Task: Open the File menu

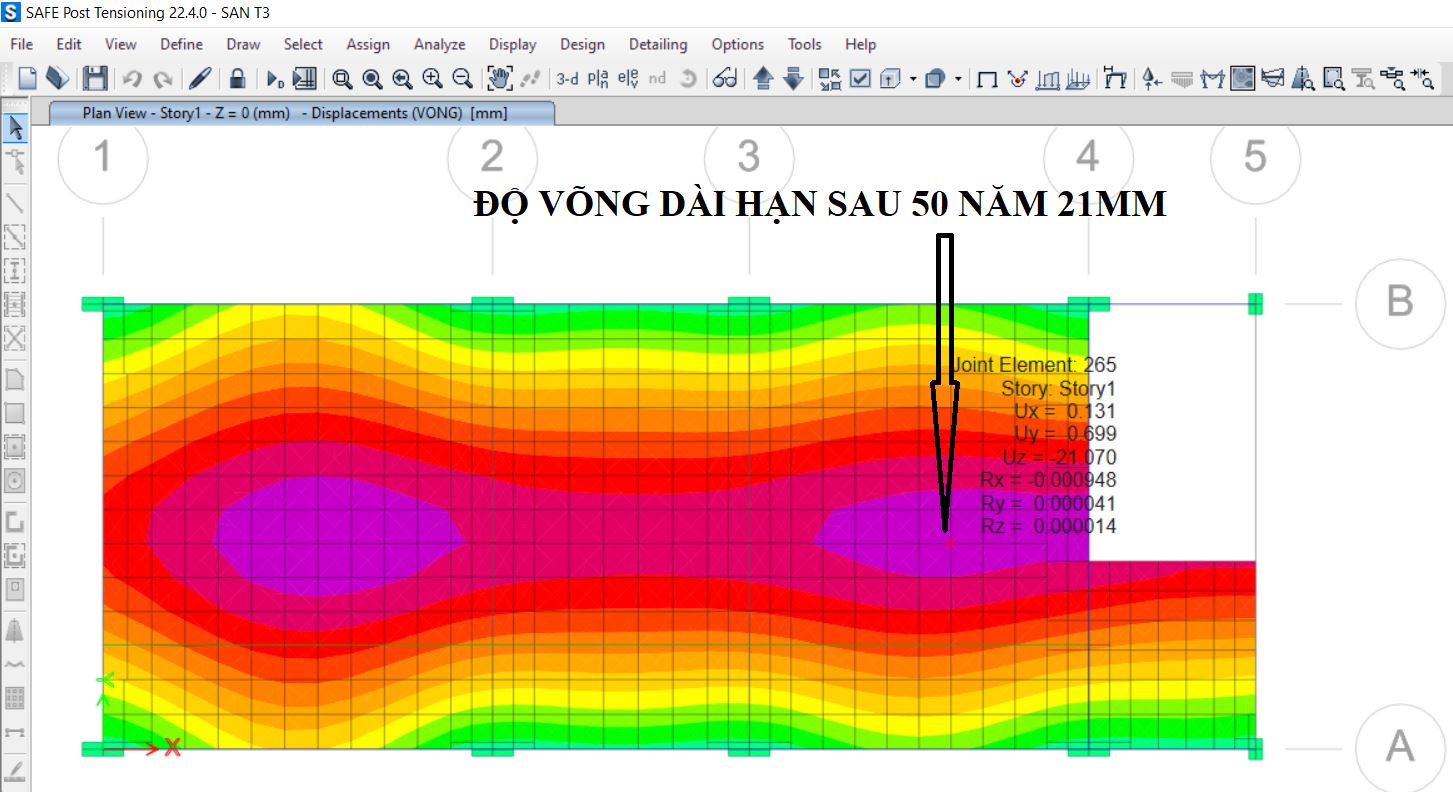Action: point(21,44)
